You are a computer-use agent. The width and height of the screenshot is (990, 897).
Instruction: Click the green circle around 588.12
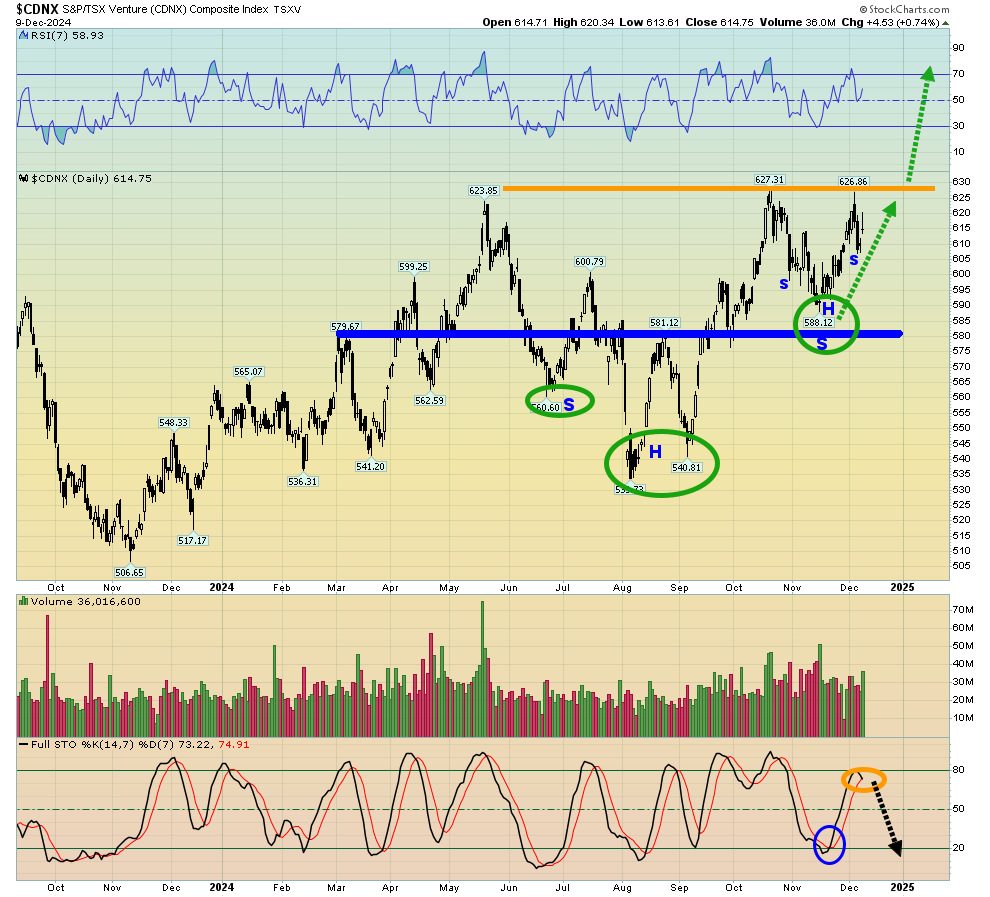point(826,322)
